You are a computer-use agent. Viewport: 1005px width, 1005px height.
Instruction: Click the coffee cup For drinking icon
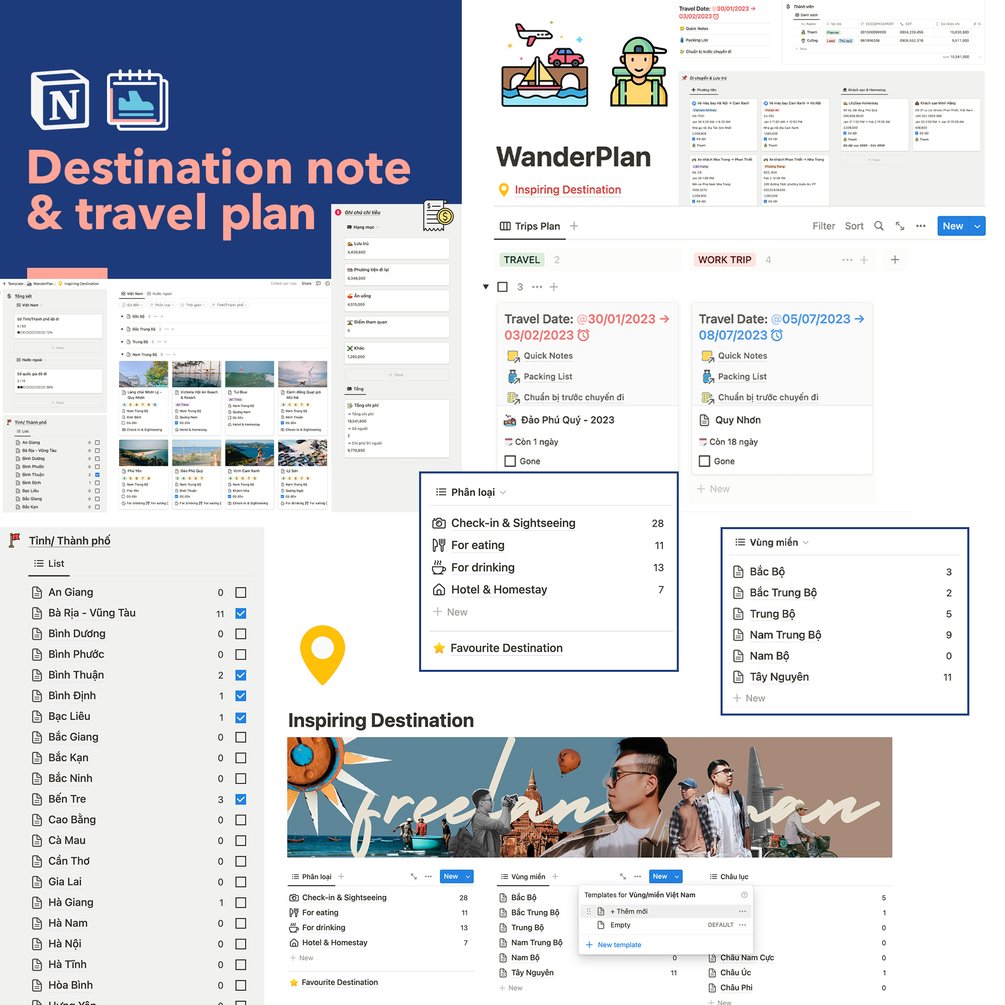point(439,567)
